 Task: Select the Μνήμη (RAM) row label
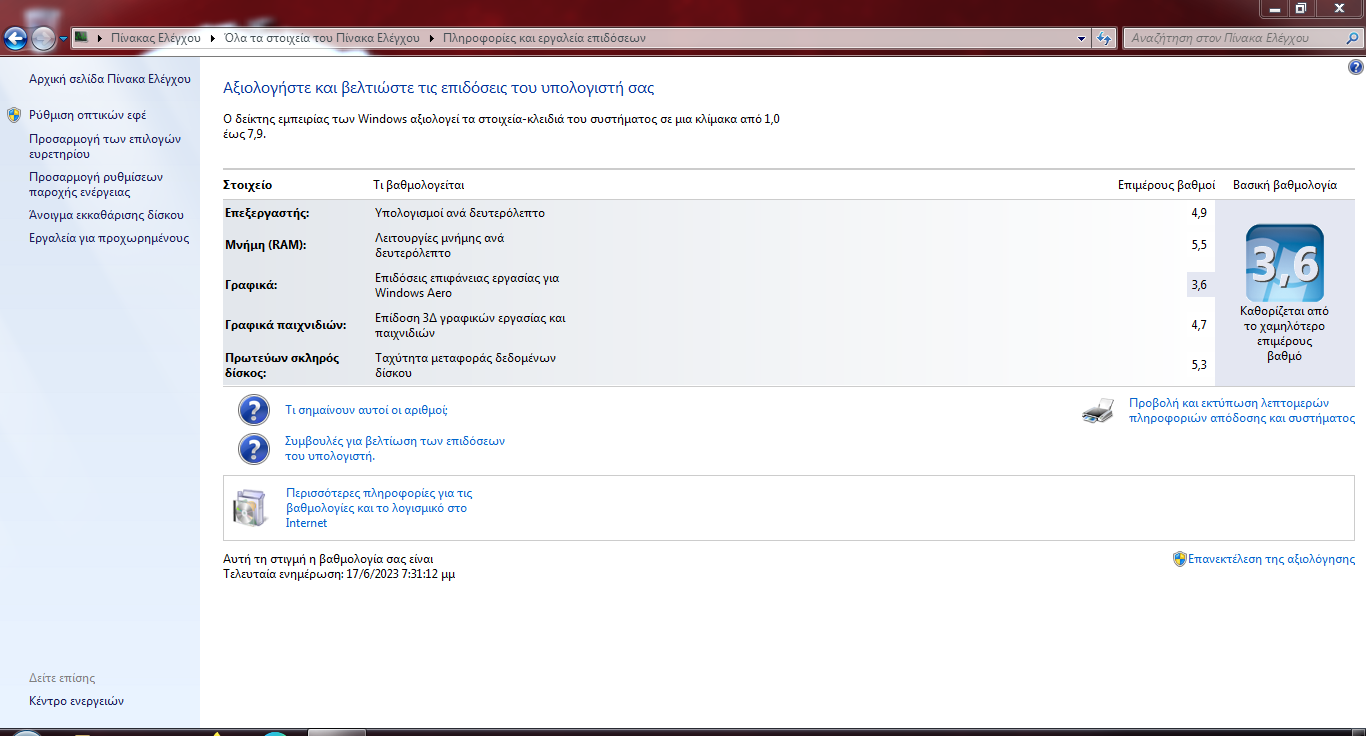point(266,245)
